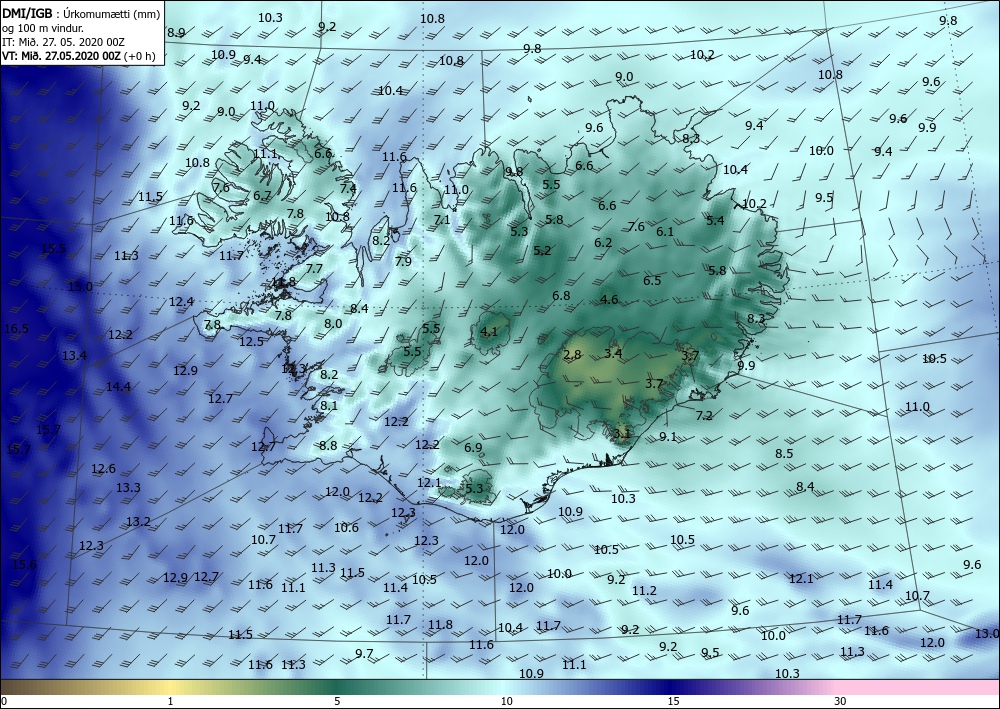
Task: Select the VT valid time line (+0 h)
Action: pyautogui.click(x=78, y=55)
